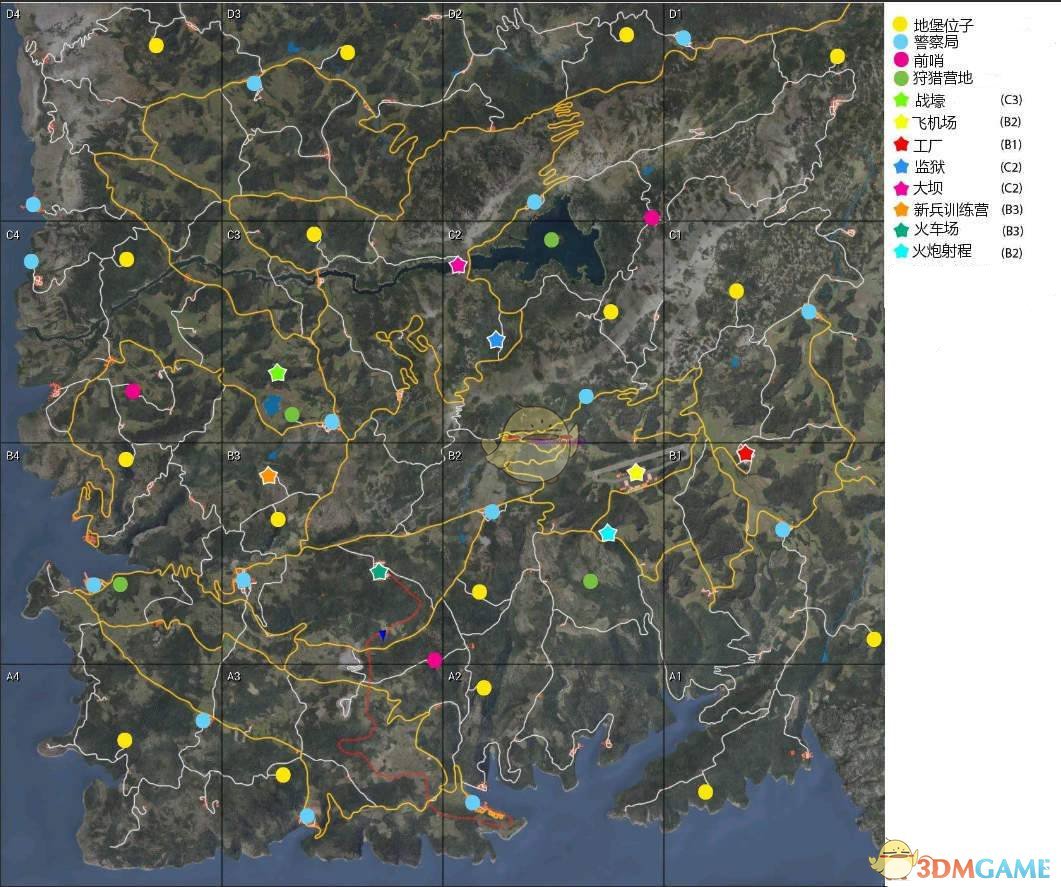Viewport: 1061px width, 887px height.
Task: Click the legend label 监狱
Action: [930, 166]
